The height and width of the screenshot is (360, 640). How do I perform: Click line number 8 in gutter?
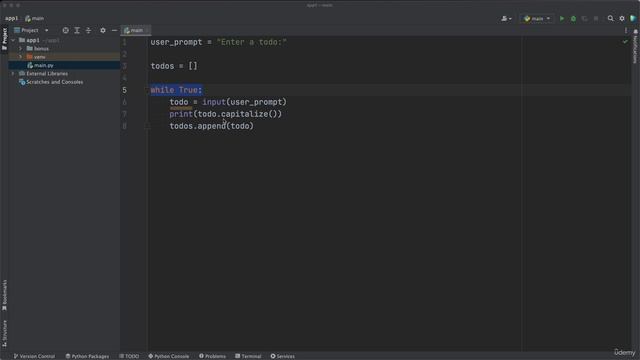[x=124, y=126]
